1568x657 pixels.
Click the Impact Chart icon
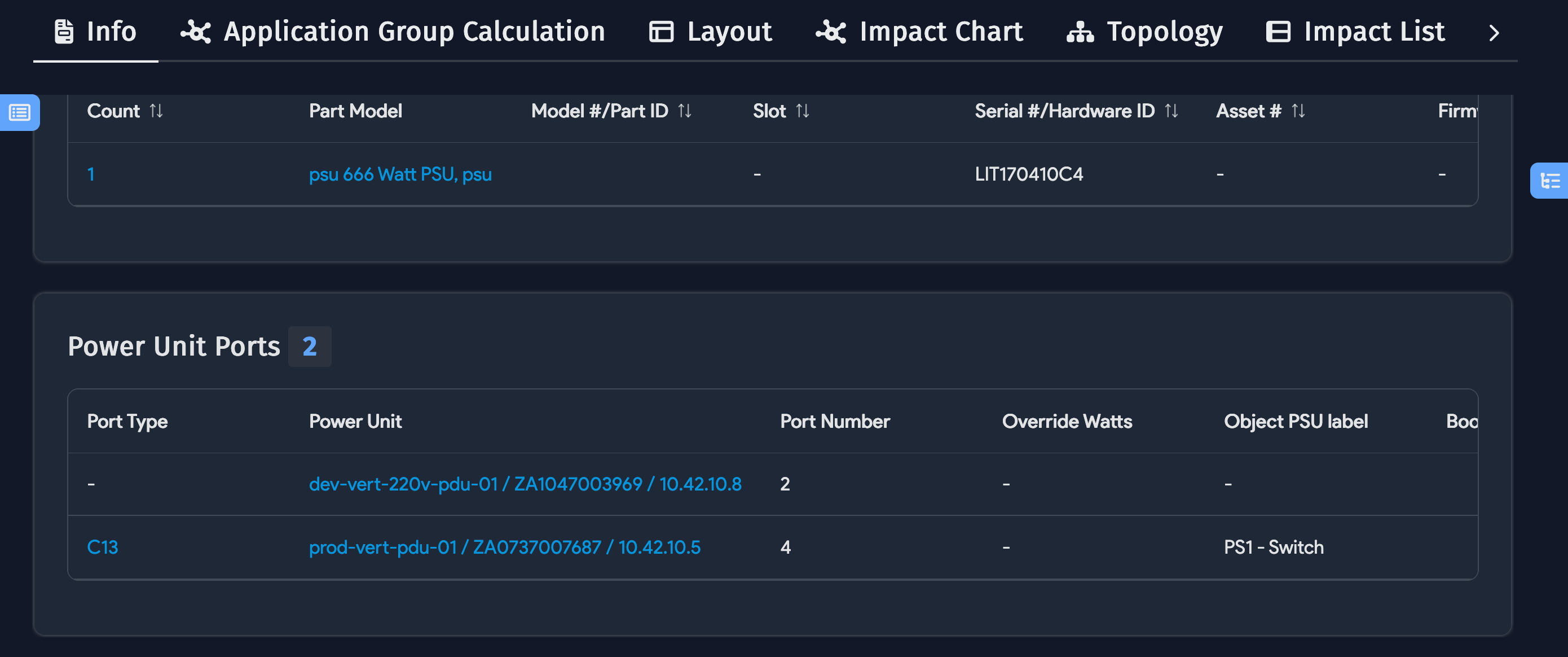[x=831, y=30]
